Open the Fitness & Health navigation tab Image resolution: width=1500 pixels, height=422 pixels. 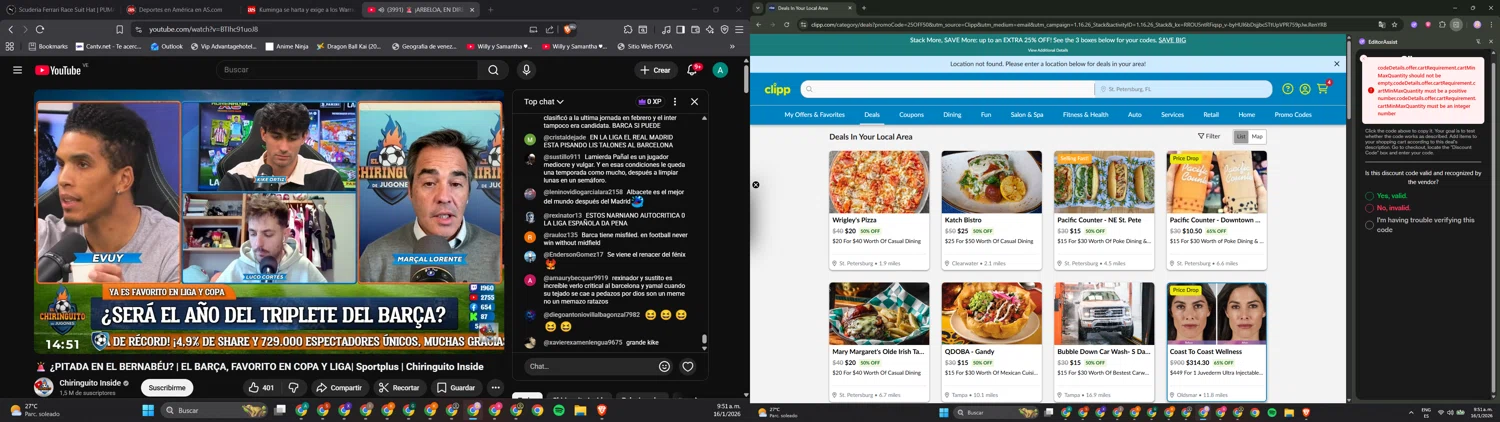pyautogui.click(x=1085, y=115)
